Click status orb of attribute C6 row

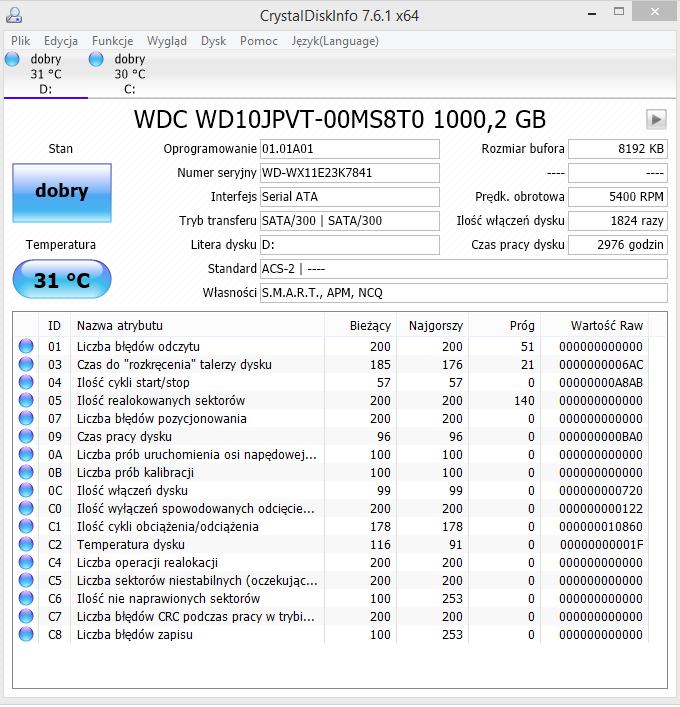(26, 599)
